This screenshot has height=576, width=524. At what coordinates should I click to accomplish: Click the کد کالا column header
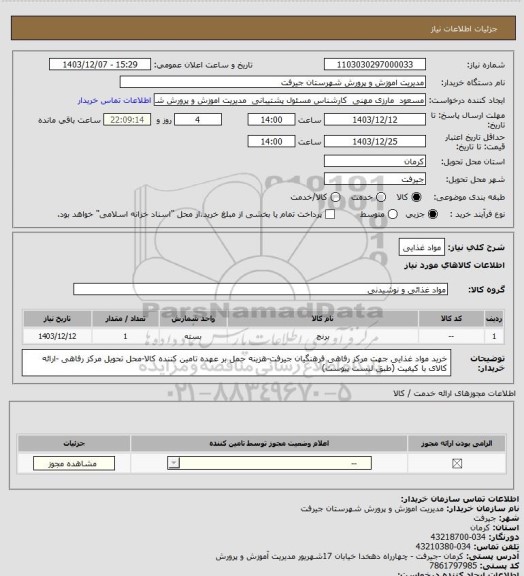tap(451, 318)
